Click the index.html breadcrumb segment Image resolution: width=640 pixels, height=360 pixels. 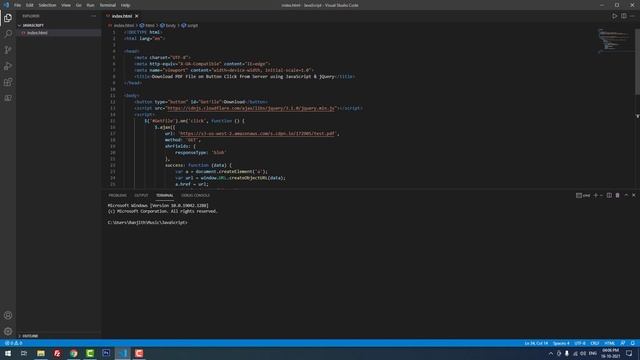tap(121, 25)
